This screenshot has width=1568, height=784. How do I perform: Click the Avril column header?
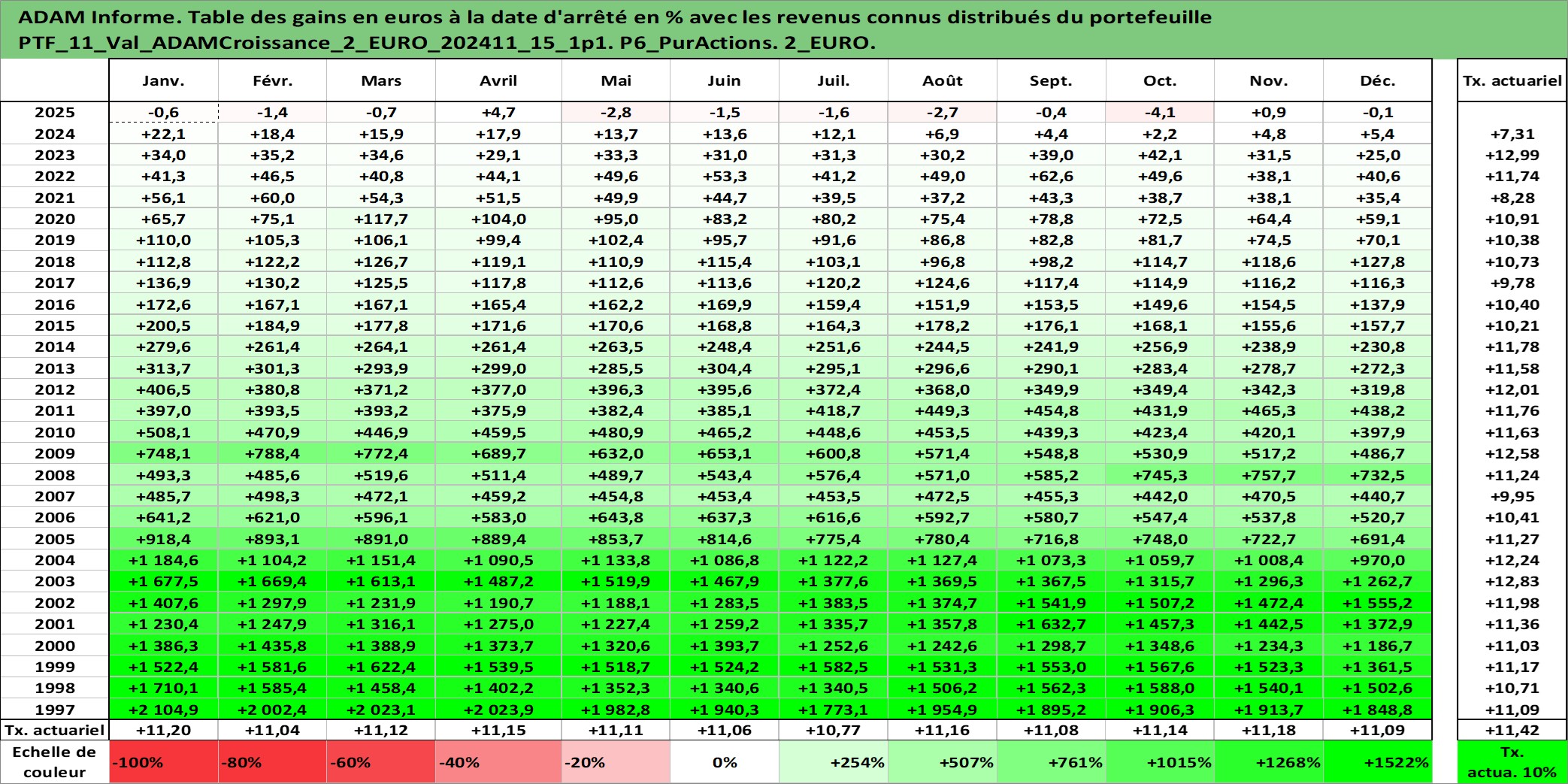[498, 80]
